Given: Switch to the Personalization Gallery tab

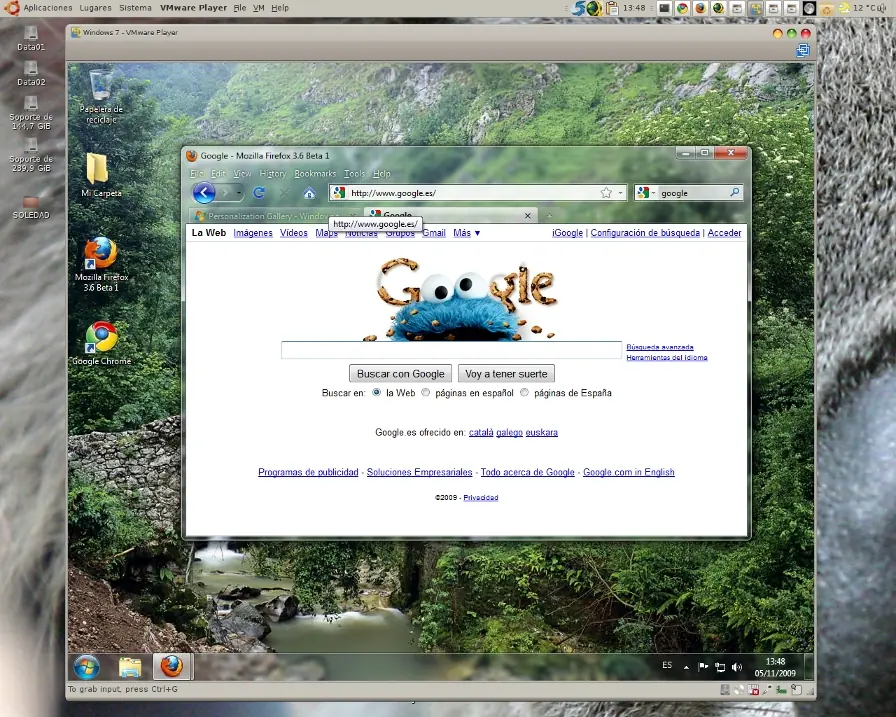Looking at the screenshot, I should click(x=274, y=216).
